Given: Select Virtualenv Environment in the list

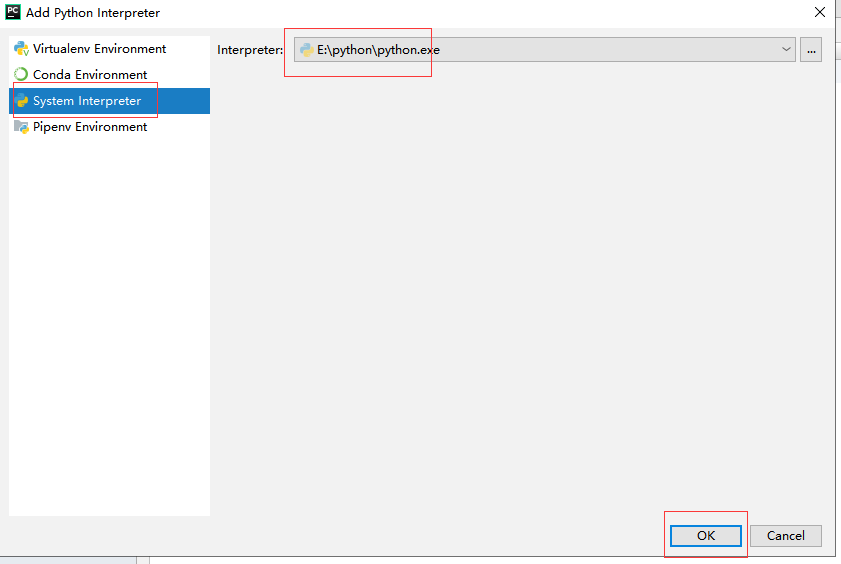Looking at the screenshot, I should point(109,49).
